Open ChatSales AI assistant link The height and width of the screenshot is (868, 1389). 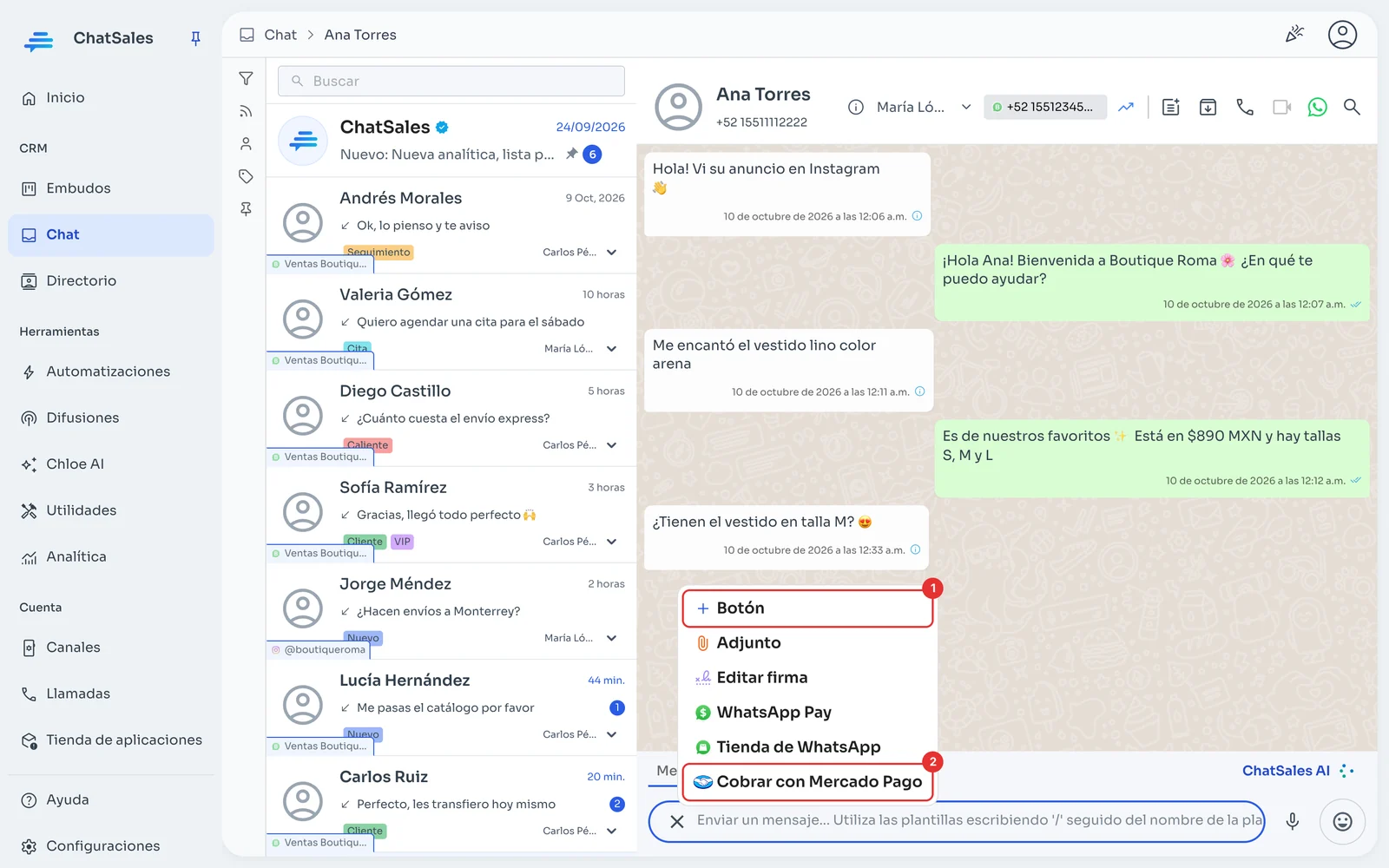tap(1298, 771)
